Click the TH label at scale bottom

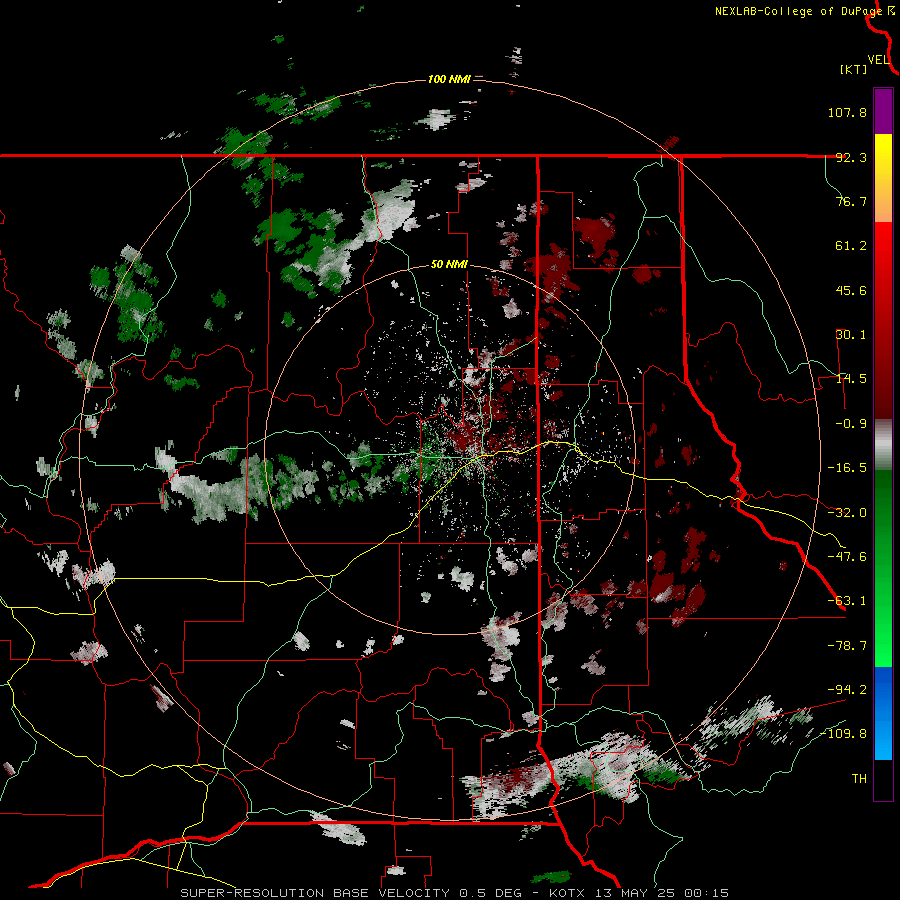859,778
